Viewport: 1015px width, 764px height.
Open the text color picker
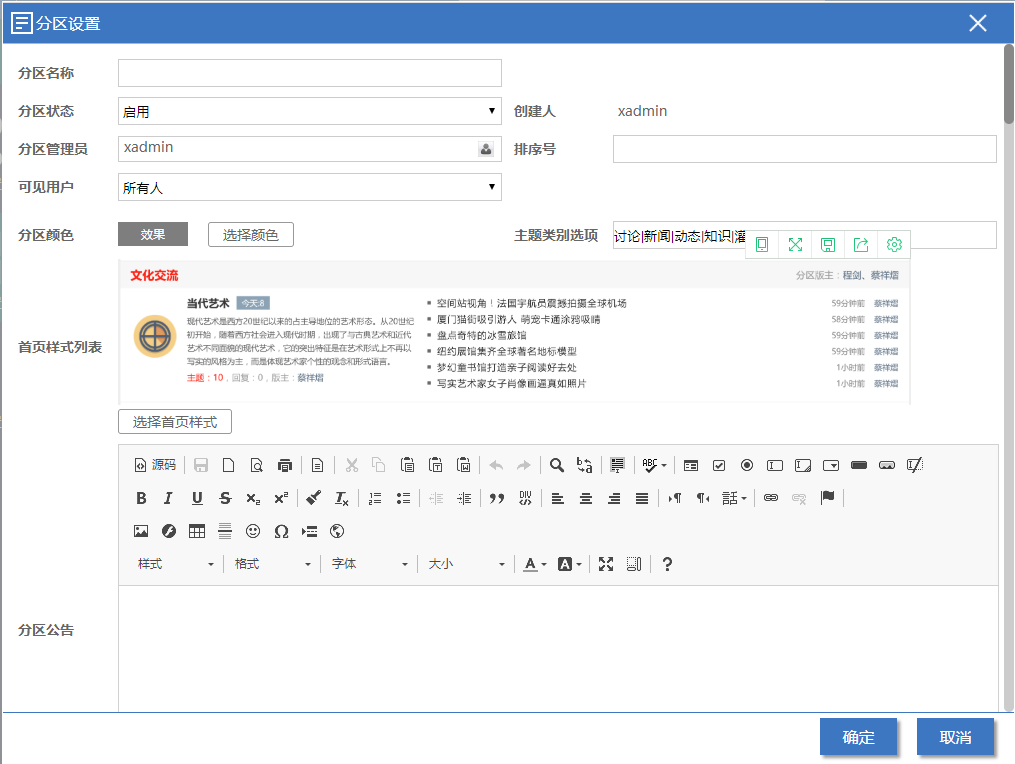click(535, 564)
